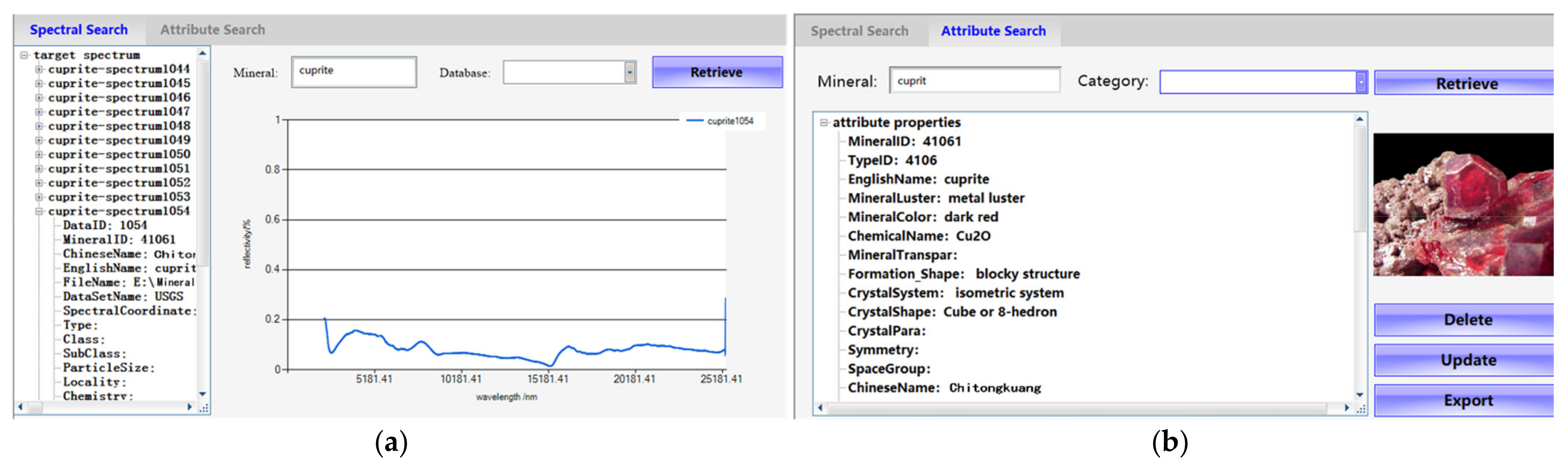Select the cuprite-spectrum1050 tree item

click(x=119, y=154)
